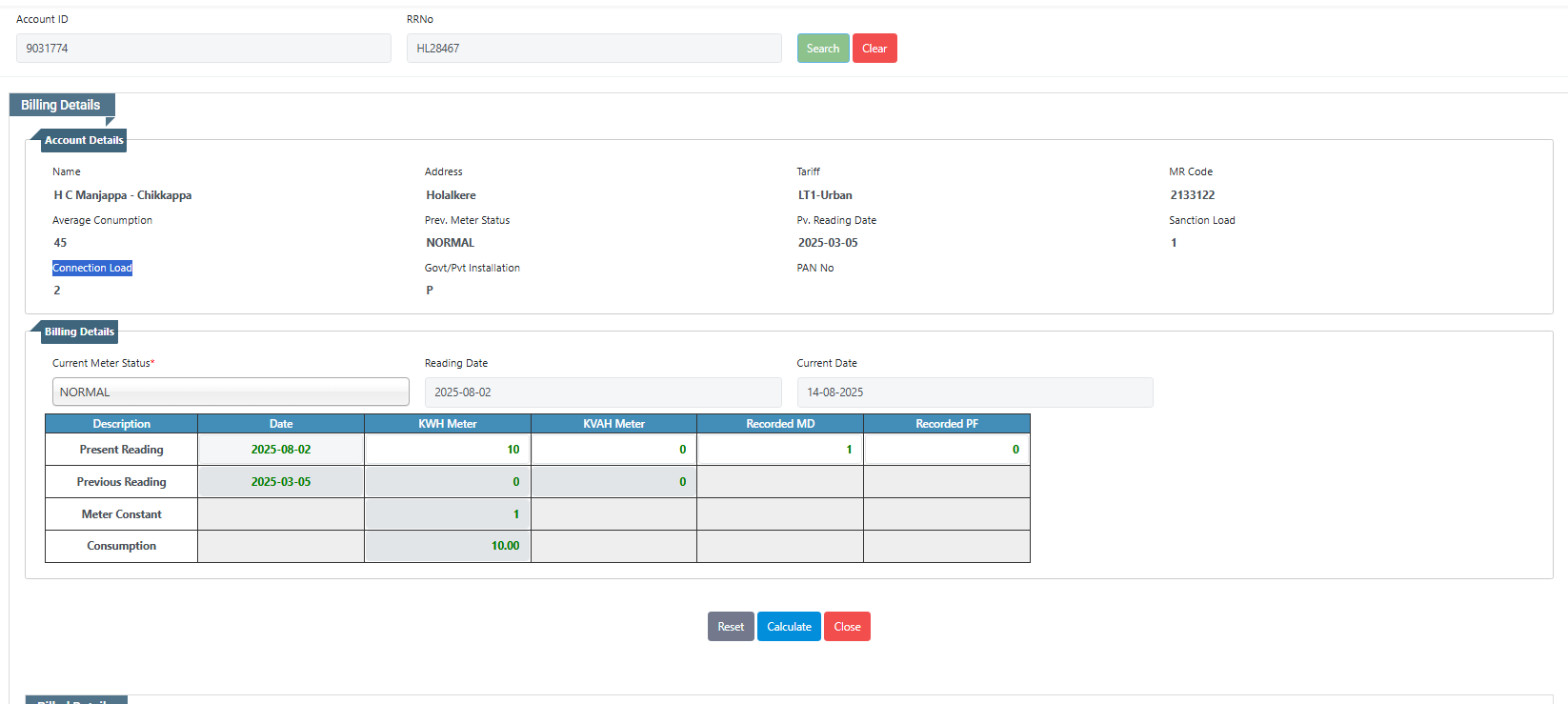Click the Consumption KWH value cell

pos(448,546)
